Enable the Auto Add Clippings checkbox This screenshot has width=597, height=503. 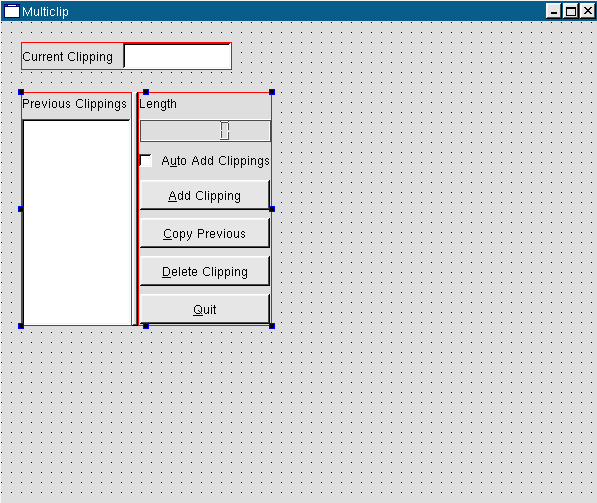(x=146, y=160)
